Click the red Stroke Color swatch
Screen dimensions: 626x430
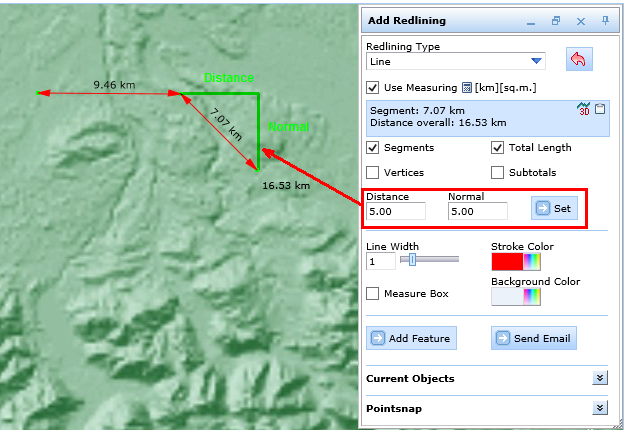tap(507, 262)
